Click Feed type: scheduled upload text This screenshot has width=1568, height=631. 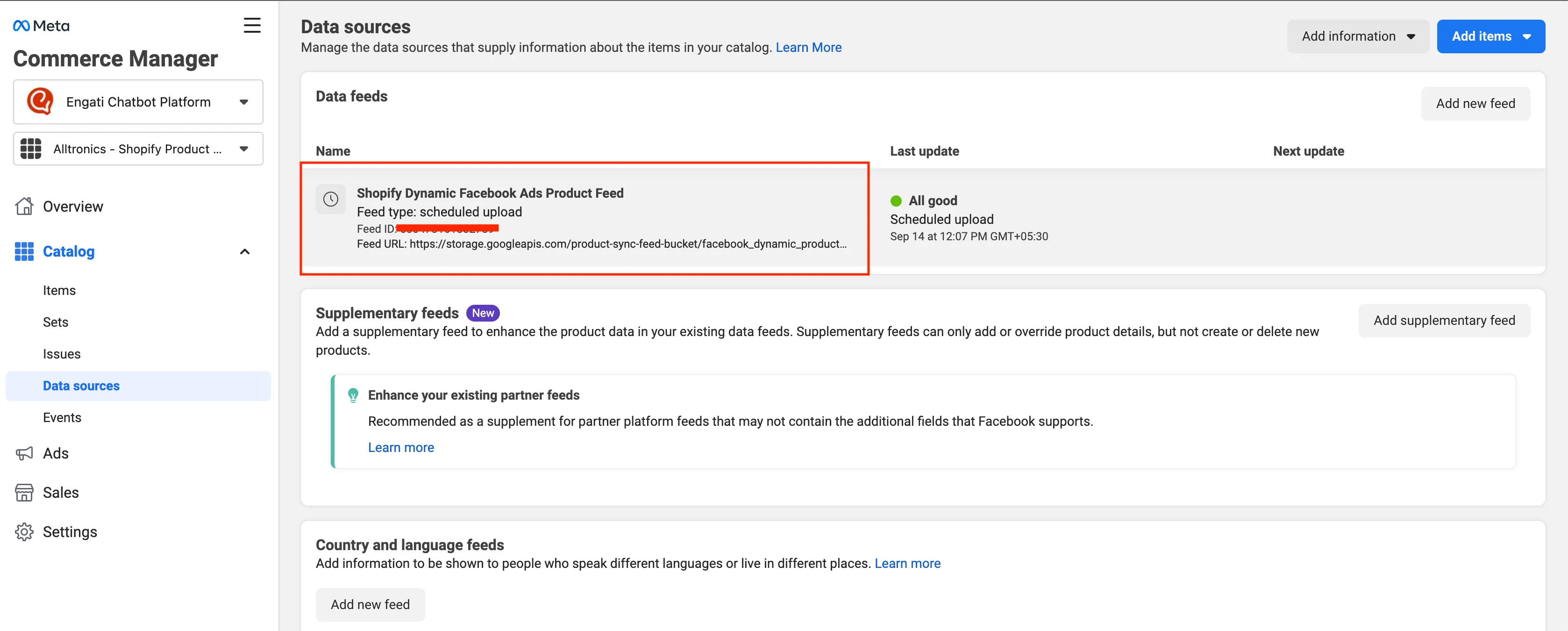click(x=439, y=212)
